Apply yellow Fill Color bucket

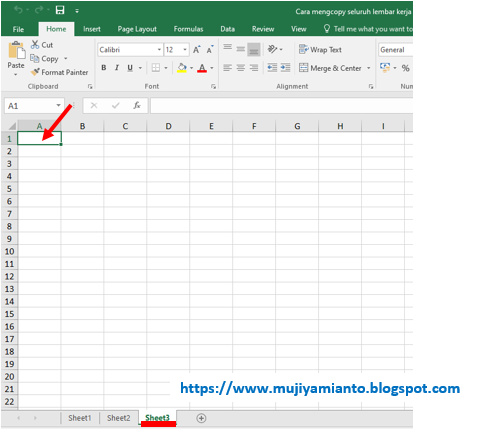(182, 68)
